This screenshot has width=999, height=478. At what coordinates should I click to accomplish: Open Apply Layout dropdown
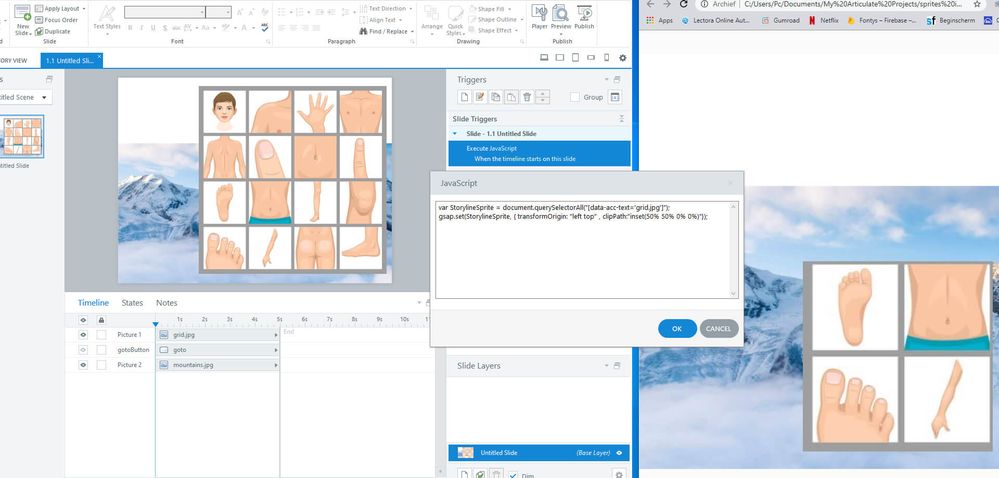pos(61,8)
